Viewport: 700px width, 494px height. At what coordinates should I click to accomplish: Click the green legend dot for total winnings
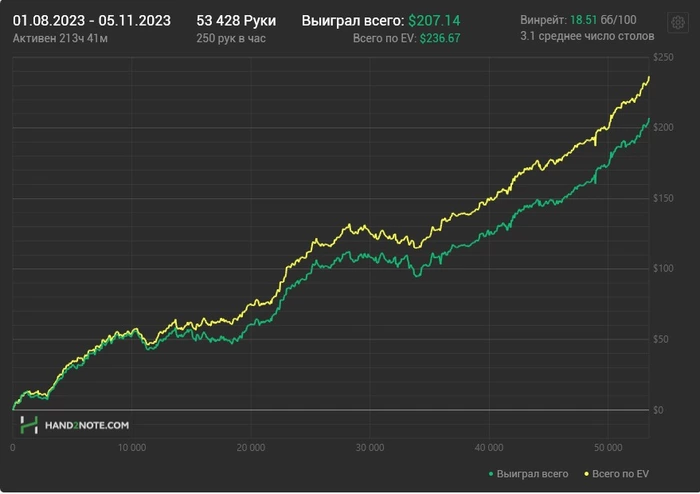(491, 474)
